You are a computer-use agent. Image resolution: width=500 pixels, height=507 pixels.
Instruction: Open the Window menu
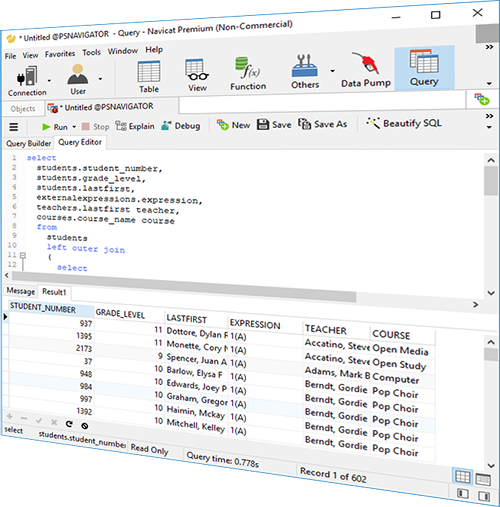(123, 51)
